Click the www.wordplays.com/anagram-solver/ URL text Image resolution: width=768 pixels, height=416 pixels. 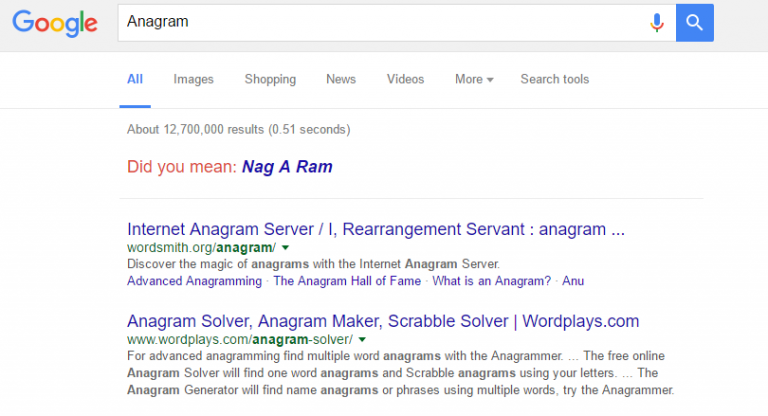point(240,340)
